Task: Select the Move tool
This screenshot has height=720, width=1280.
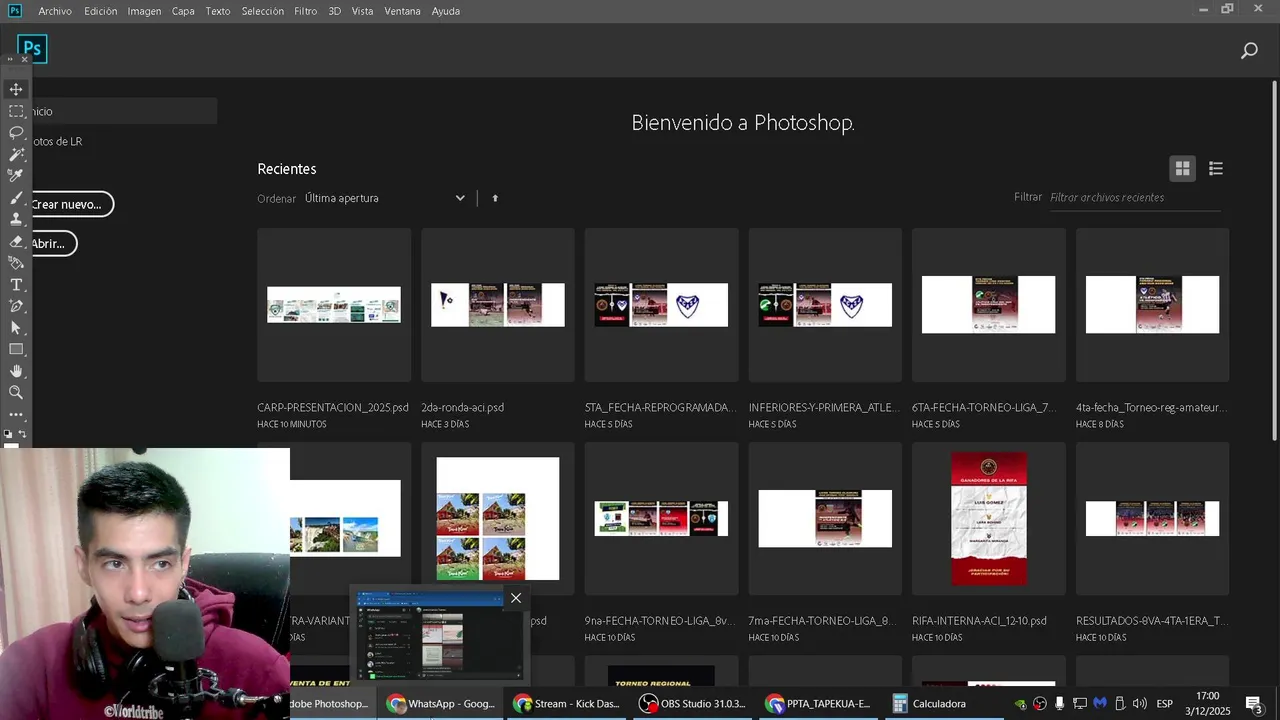Action: pyautogui.click(x=16, y=90)
